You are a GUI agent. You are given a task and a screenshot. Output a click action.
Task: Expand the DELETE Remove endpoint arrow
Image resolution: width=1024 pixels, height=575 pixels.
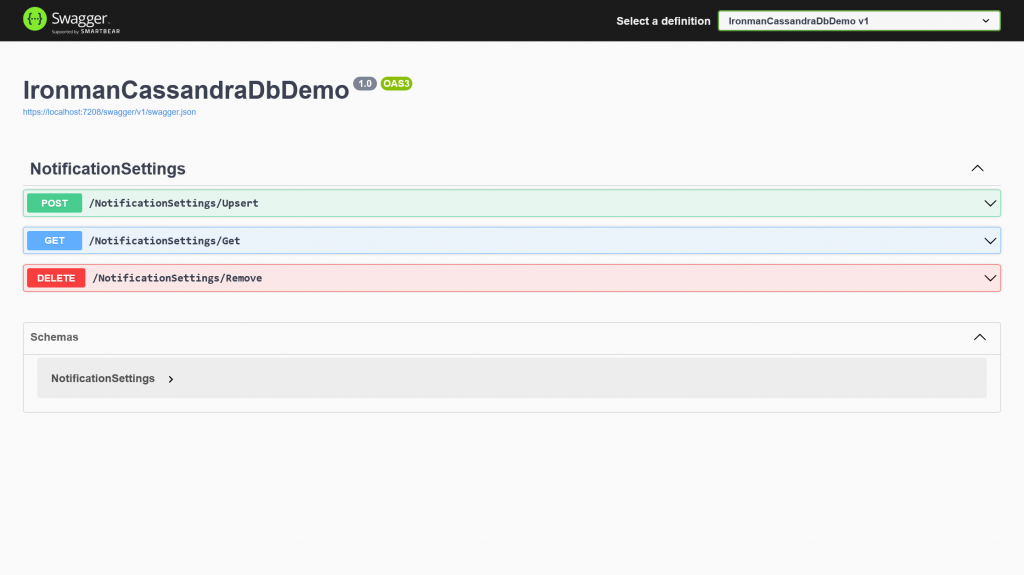990,278
